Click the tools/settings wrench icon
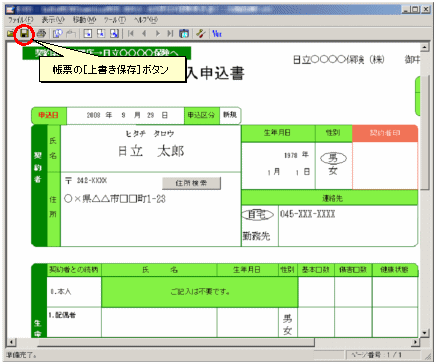The image size is (436, 364). [x=200, y=34]
